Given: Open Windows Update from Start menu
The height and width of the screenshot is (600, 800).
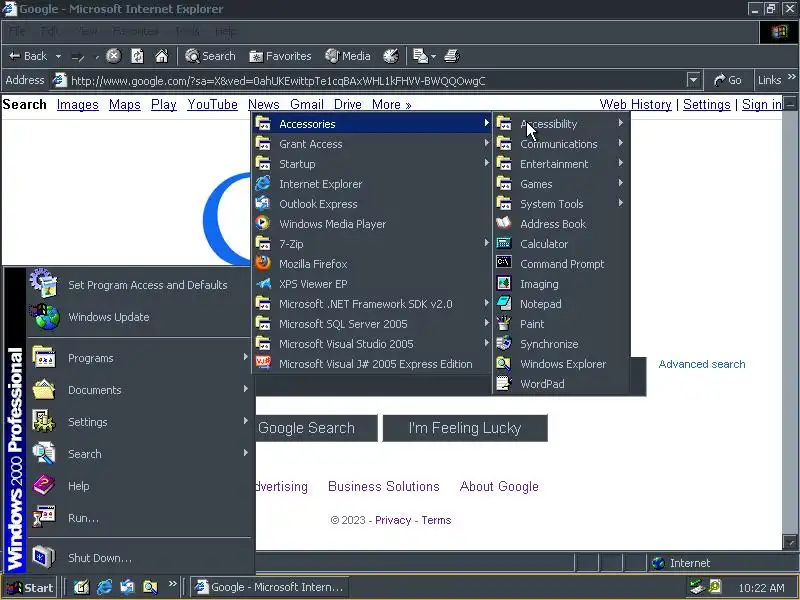Looking at the screenshot, I should point(140,317).
